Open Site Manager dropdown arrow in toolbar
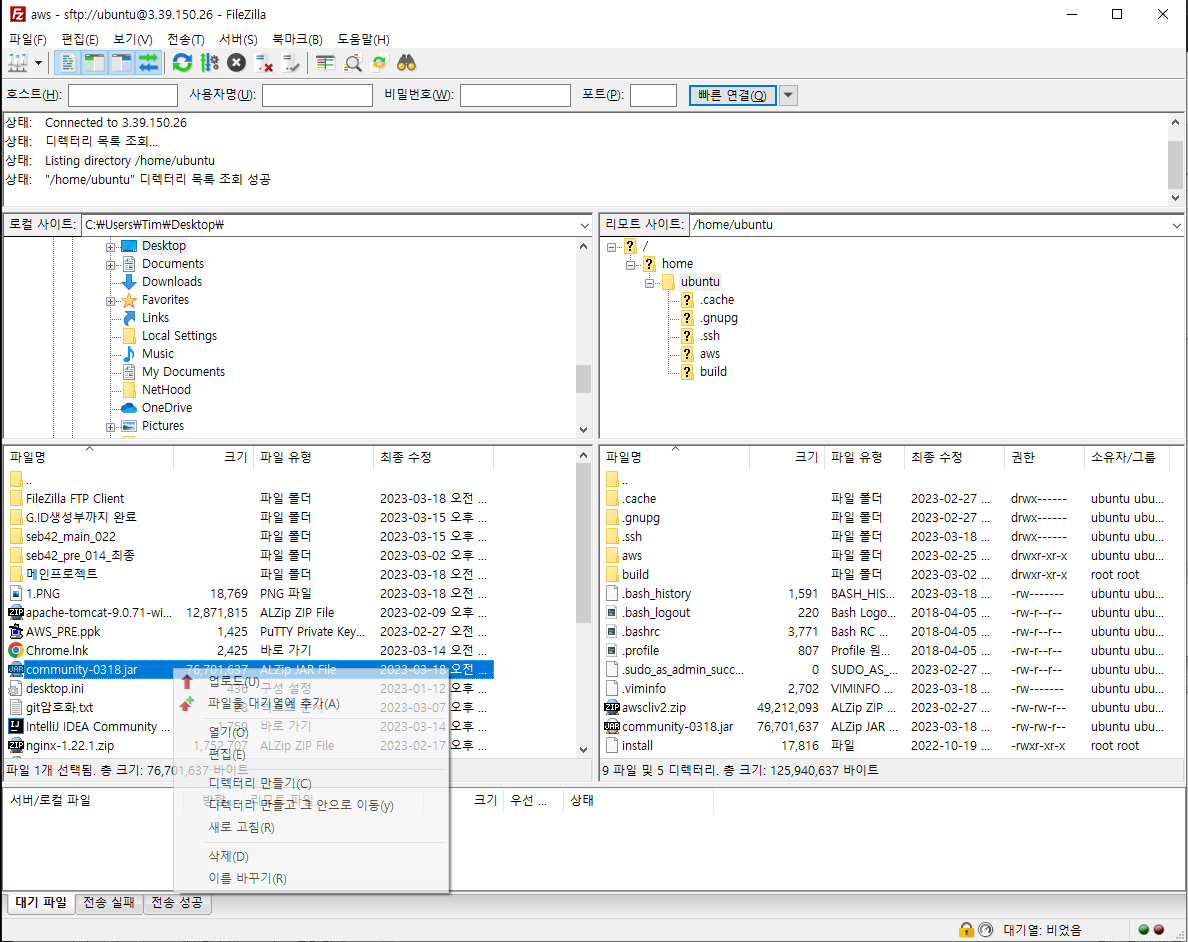This screenshot has width=1188, height=942. click(x=38, y=63)
